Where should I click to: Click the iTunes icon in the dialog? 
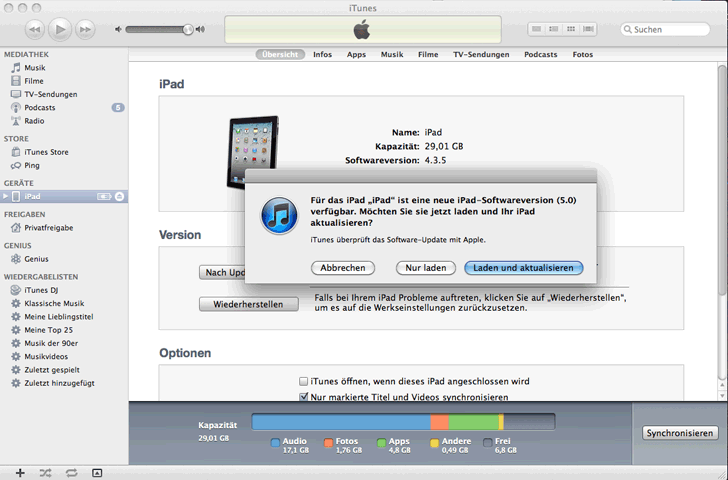(x=279, y=216)
